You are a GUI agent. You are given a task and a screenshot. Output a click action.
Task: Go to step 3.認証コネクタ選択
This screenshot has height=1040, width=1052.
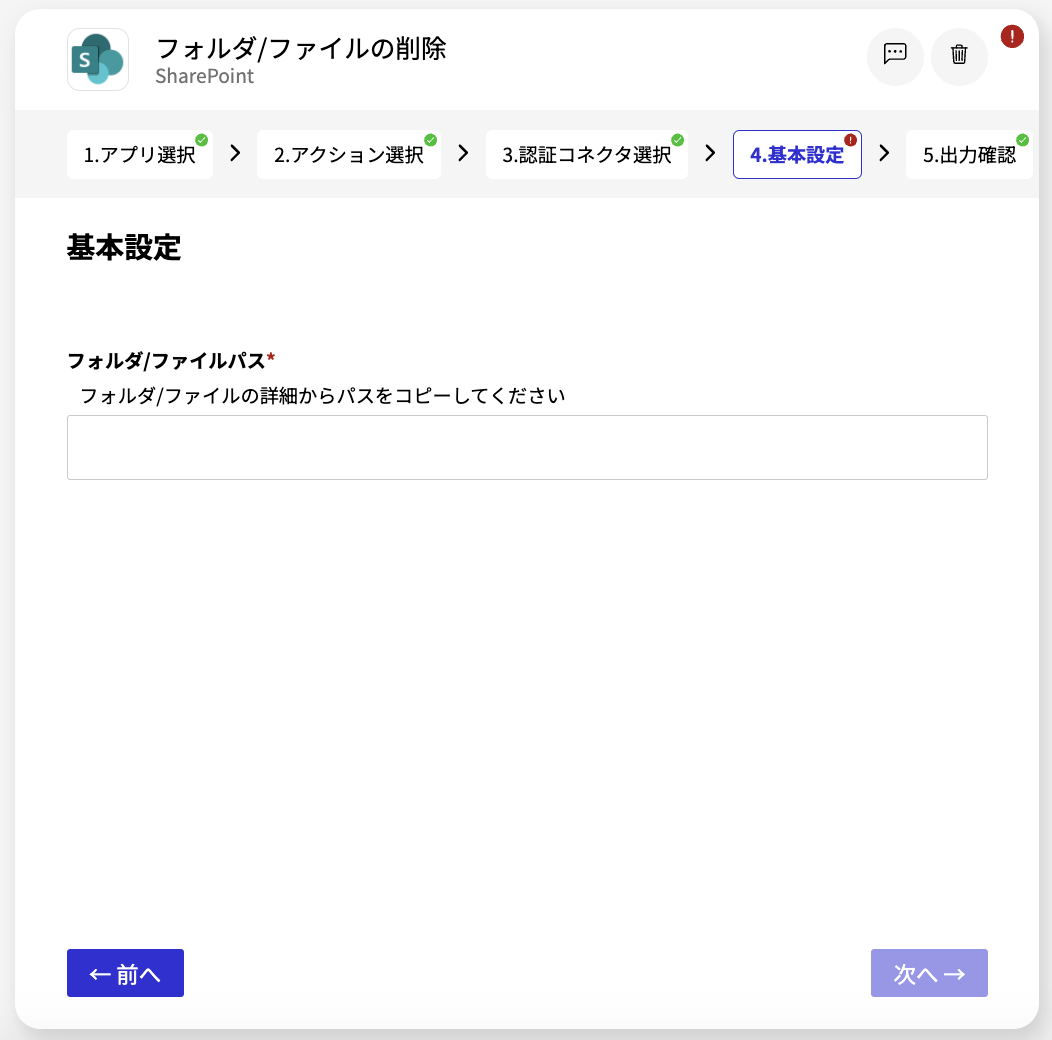click(x=586, y=154)
